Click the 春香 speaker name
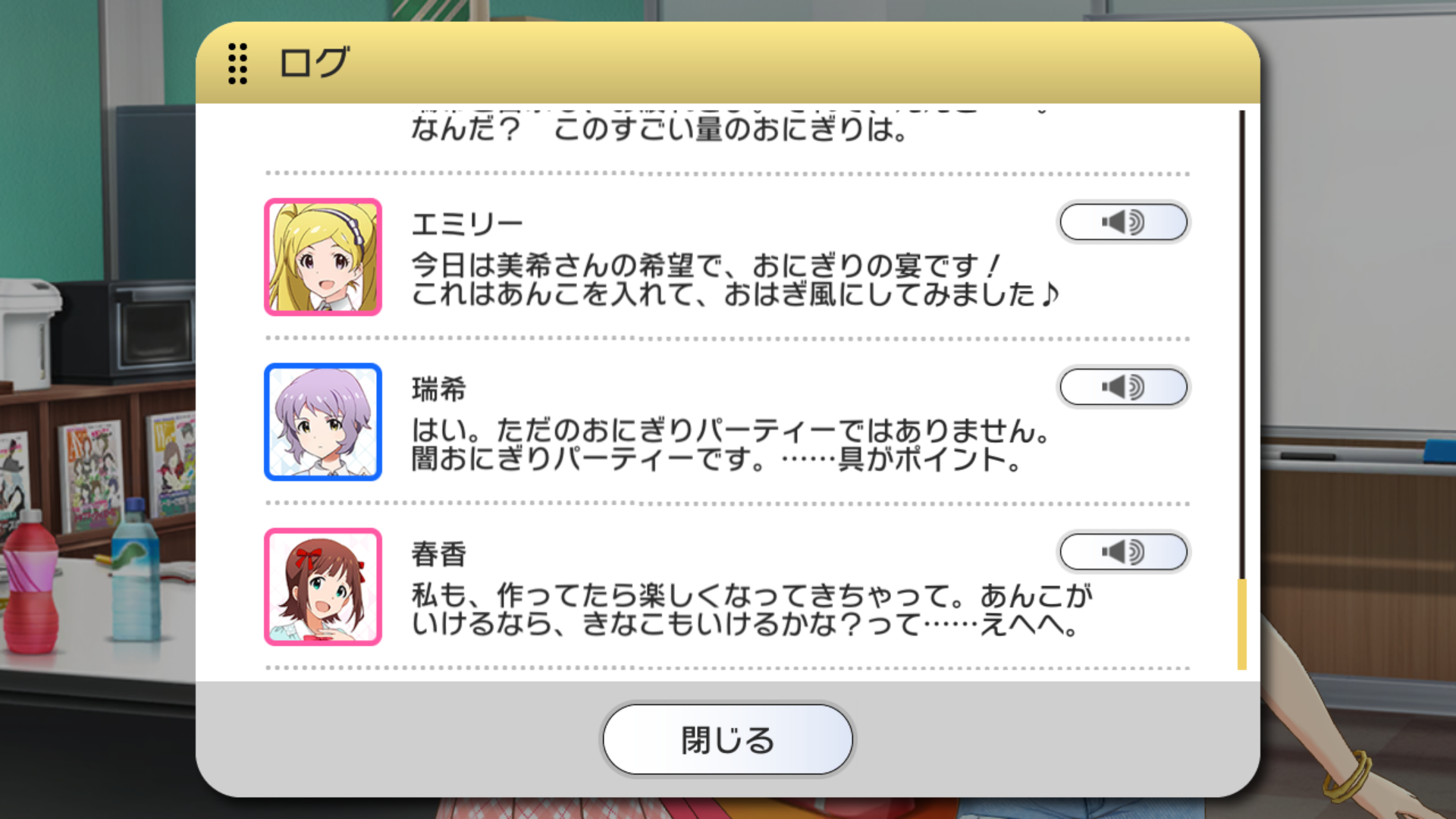This screenshot has height=819, width=1456. [x=439, y=554]
